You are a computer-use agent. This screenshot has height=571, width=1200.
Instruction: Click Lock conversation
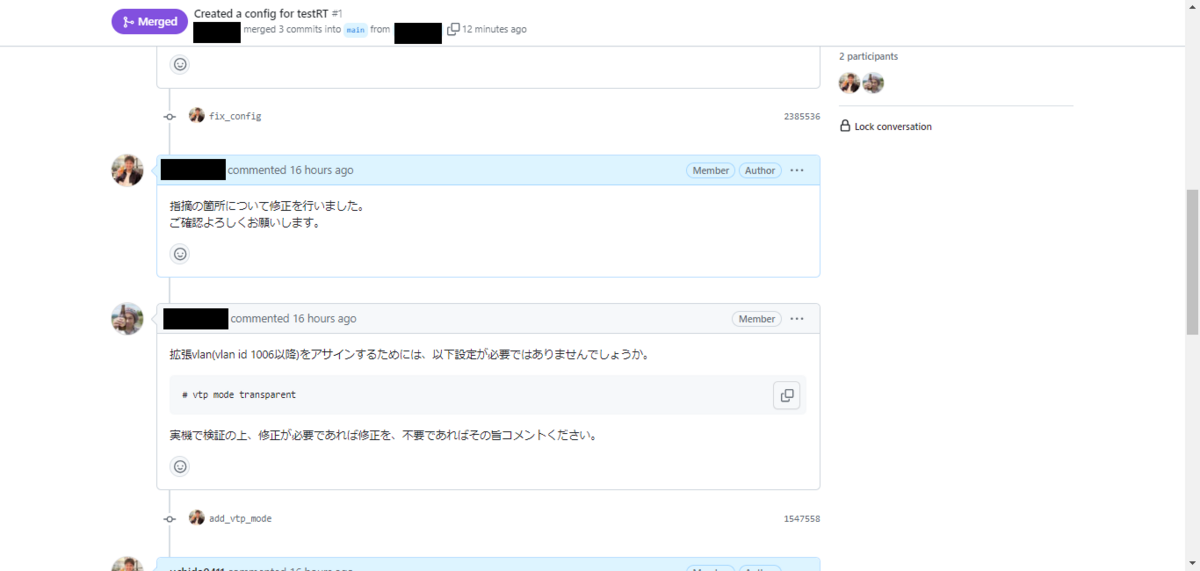point(886,127)
